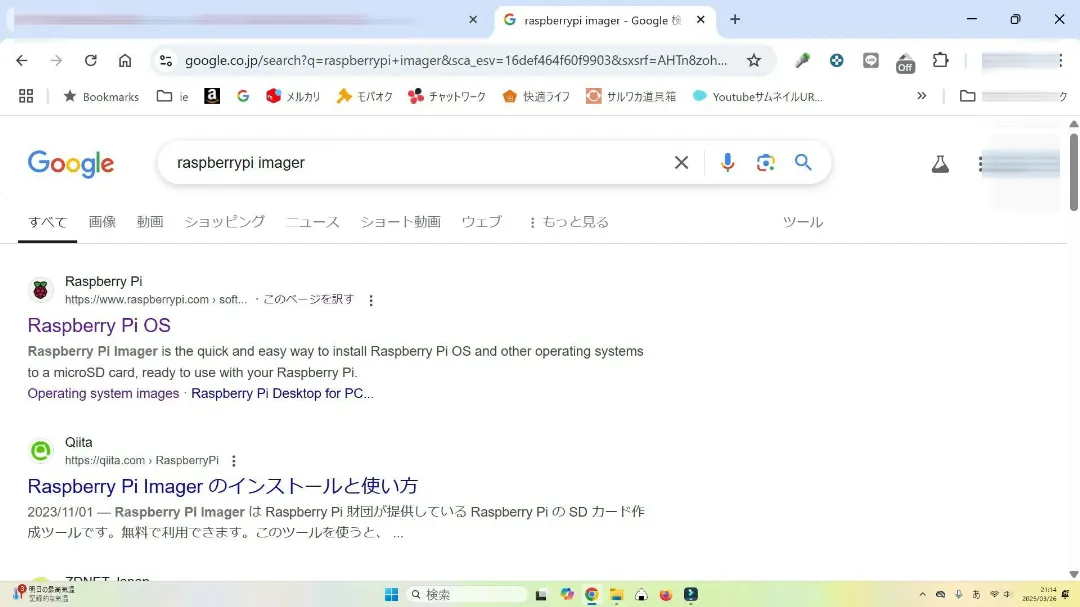Click このページを訳す translate link
The width and height of the screenshot is (1080, 607).
[x=309, y=300]
